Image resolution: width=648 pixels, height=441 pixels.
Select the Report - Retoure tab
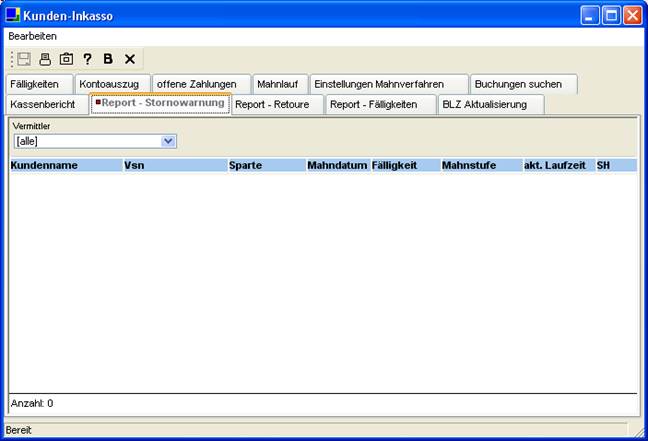(x=278, y=104)
